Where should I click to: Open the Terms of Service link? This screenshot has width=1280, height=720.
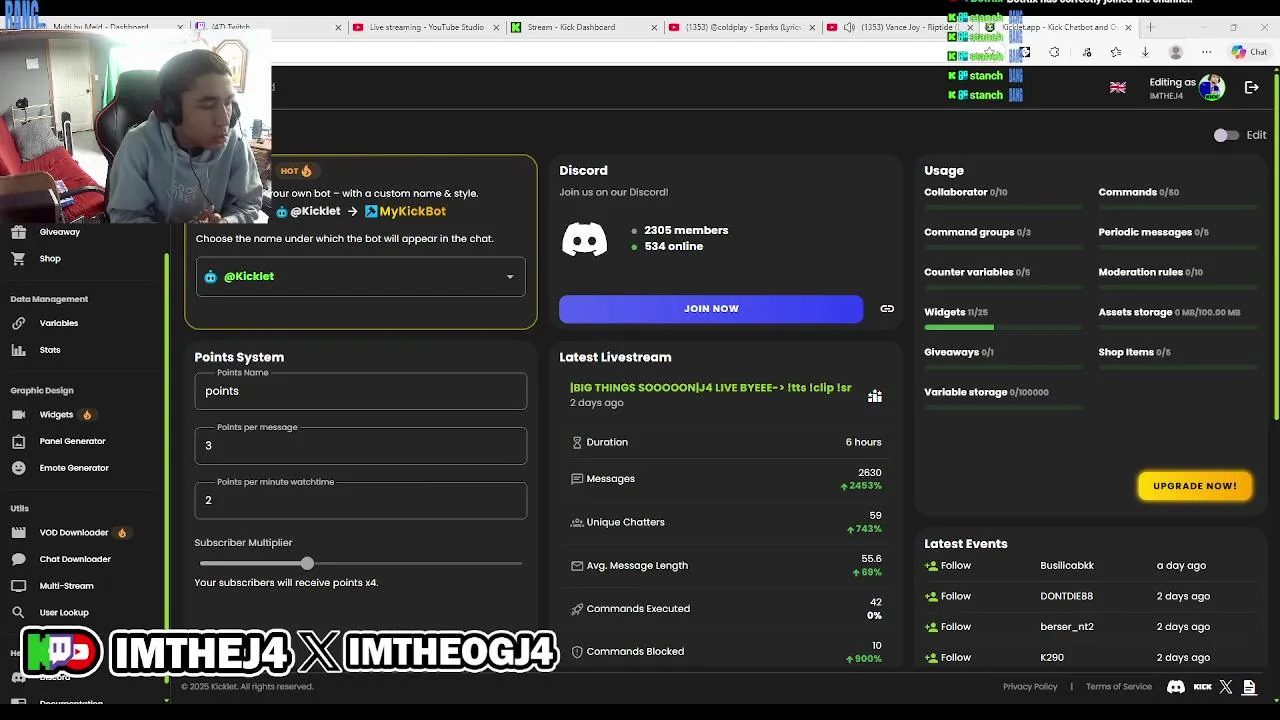(x=1119, y=687)
